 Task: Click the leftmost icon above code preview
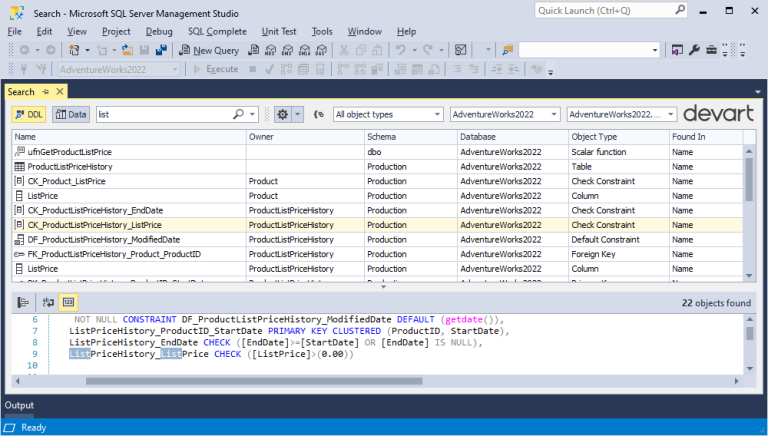pos(21,301)
